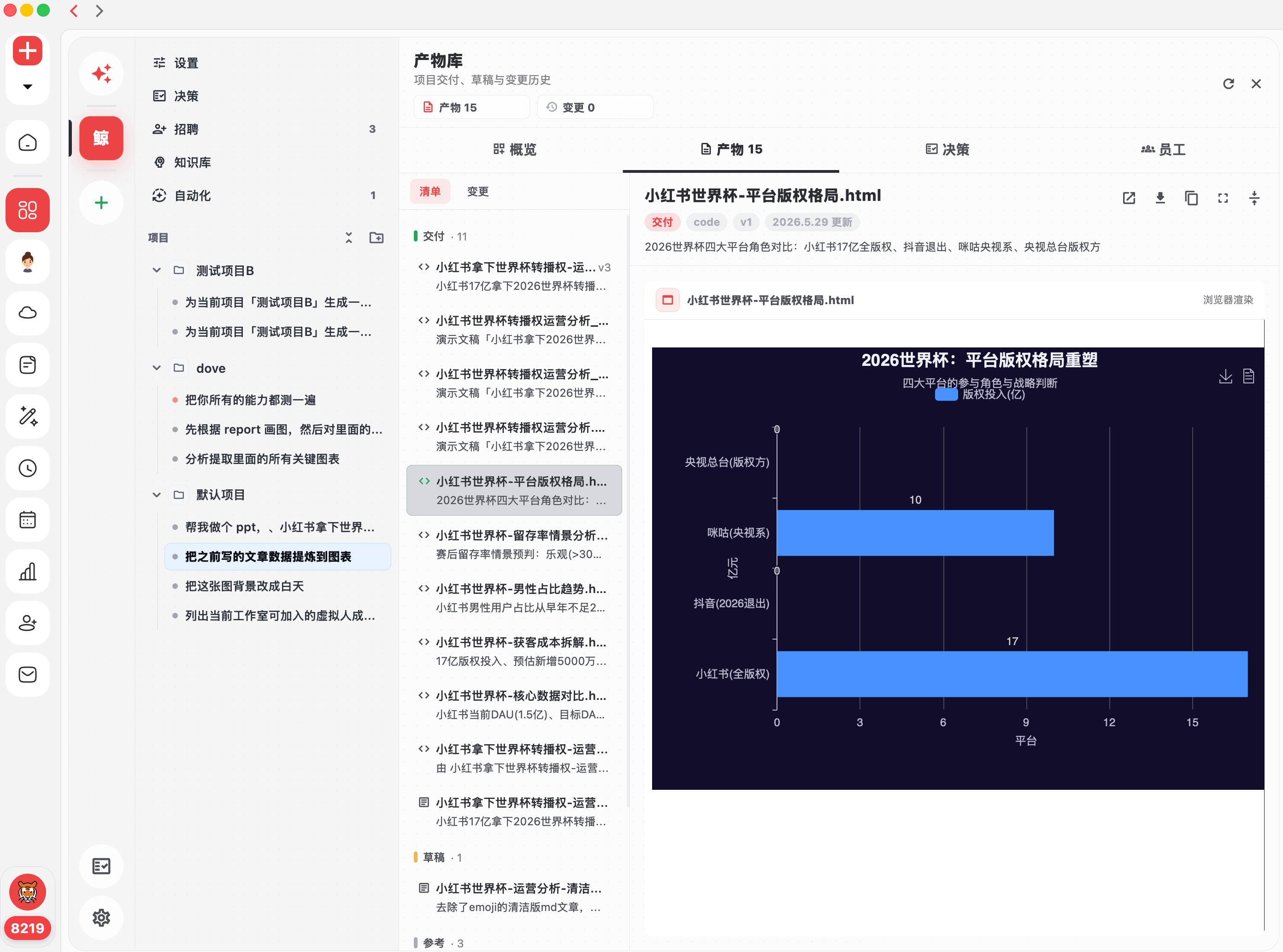Viewport: 1283px width, 952px height.
Task: Click the sparkle AI icon
Action: click(101, 74)
